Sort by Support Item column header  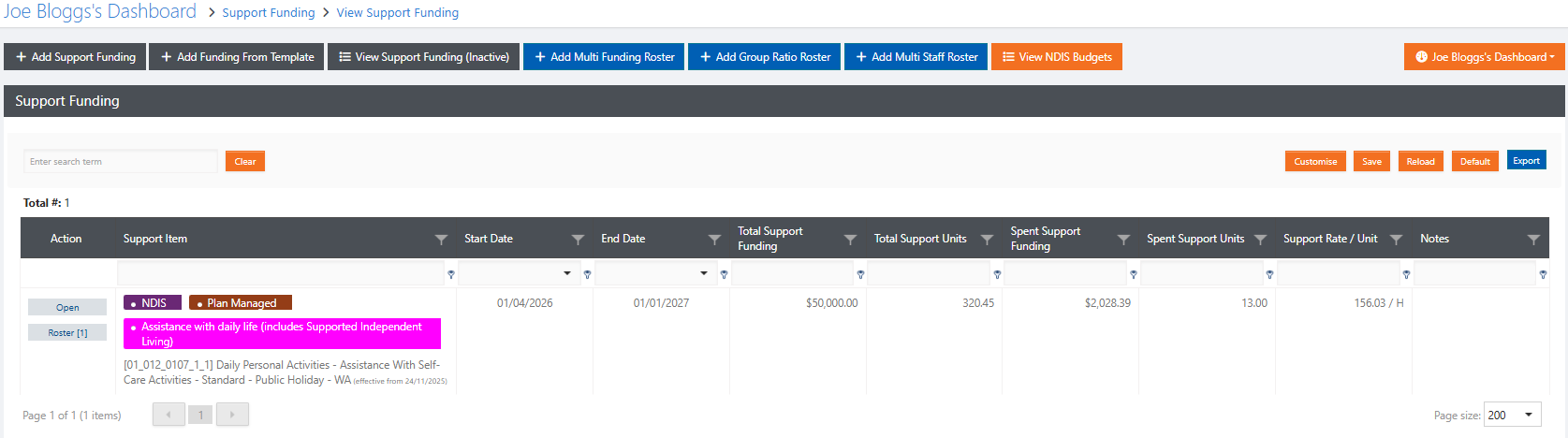(155, 239)
